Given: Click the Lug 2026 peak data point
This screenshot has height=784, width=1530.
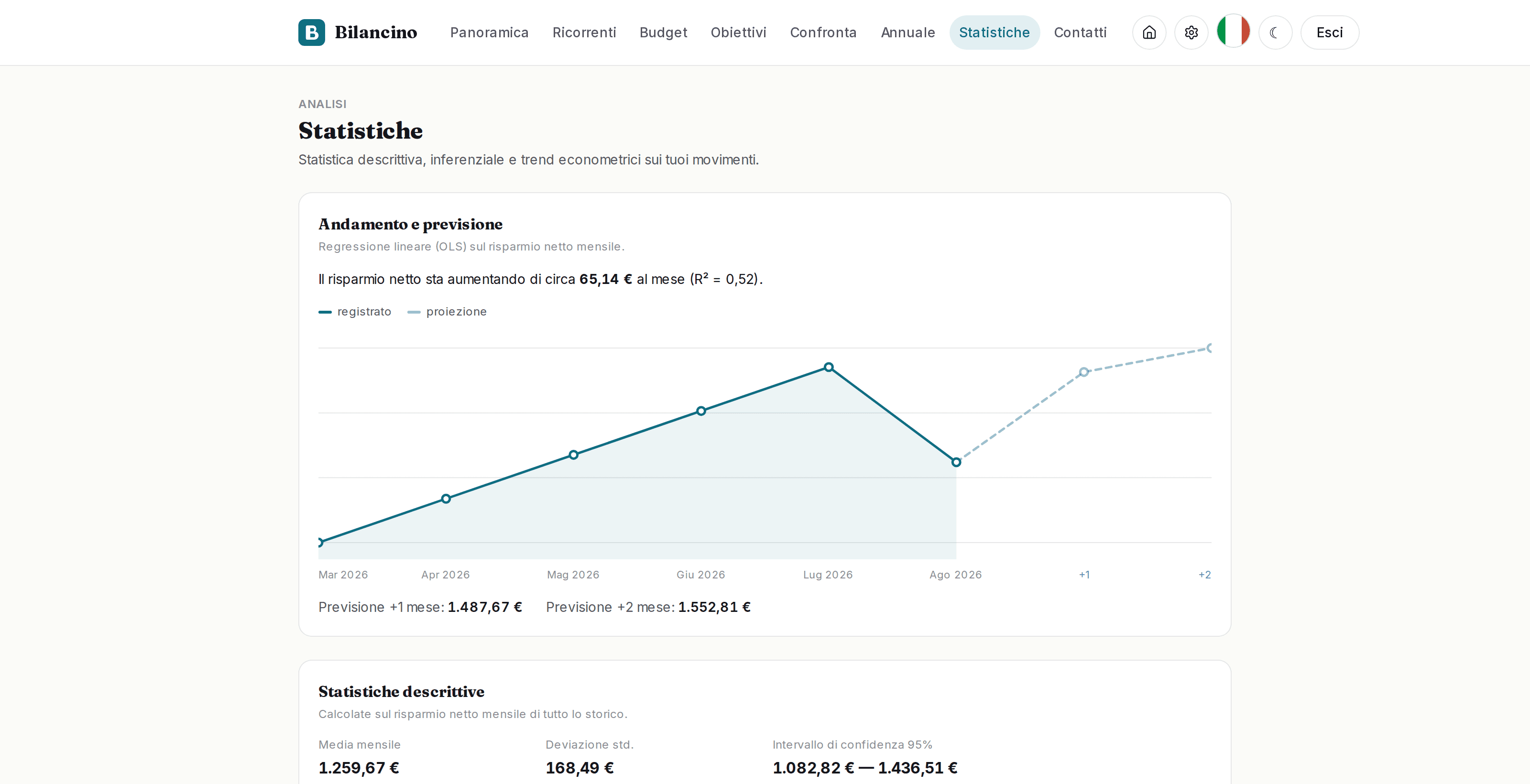Looking at the screenshot, I should [828, 367].
